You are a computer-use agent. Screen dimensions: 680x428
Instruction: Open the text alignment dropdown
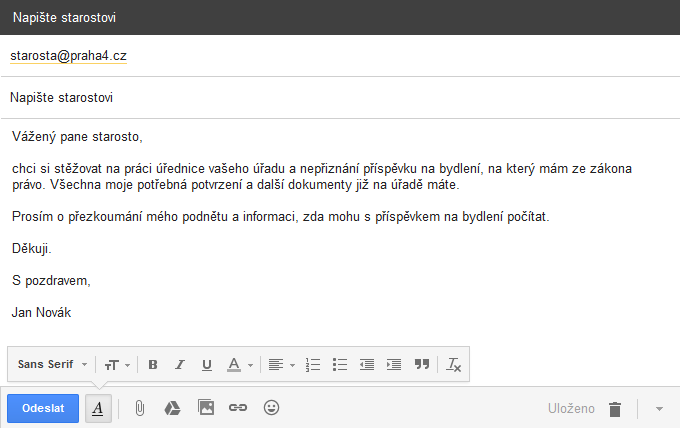point(281,365)
